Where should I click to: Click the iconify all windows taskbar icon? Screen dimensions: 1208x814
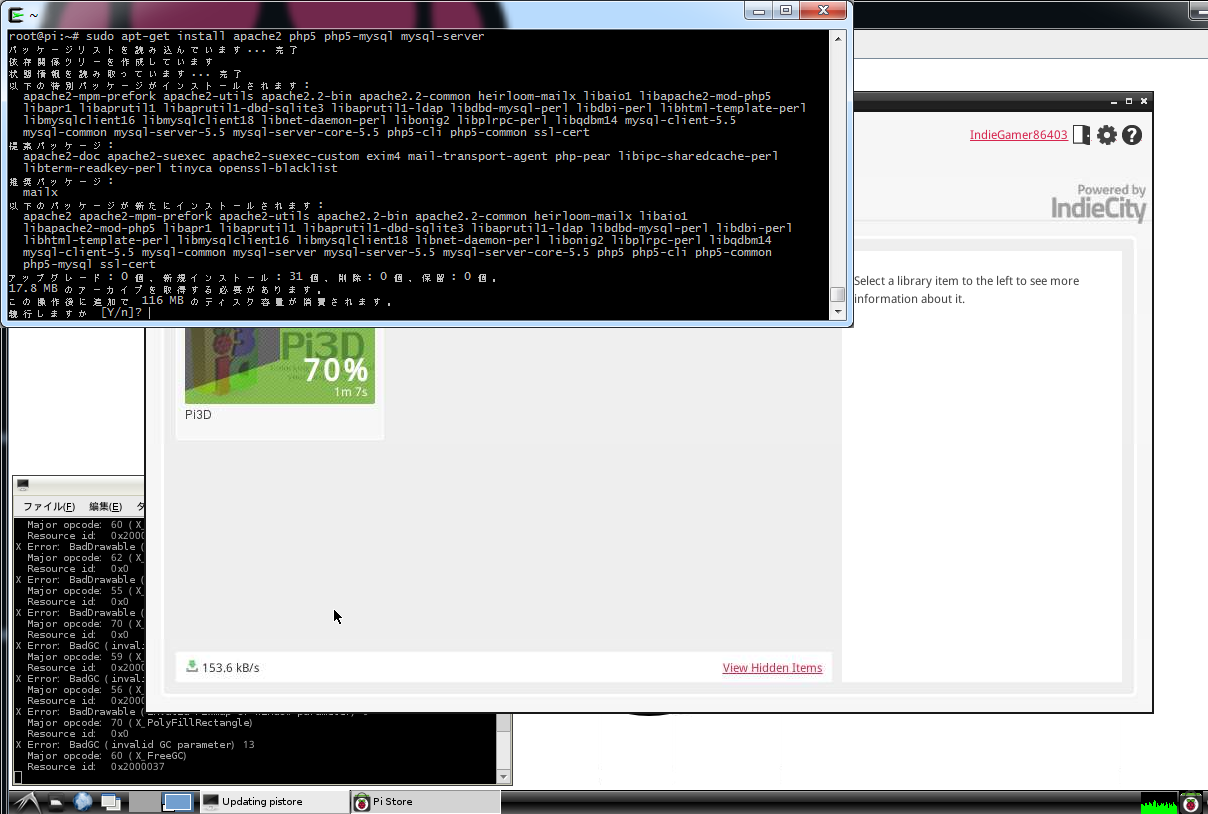click(110, 802)
